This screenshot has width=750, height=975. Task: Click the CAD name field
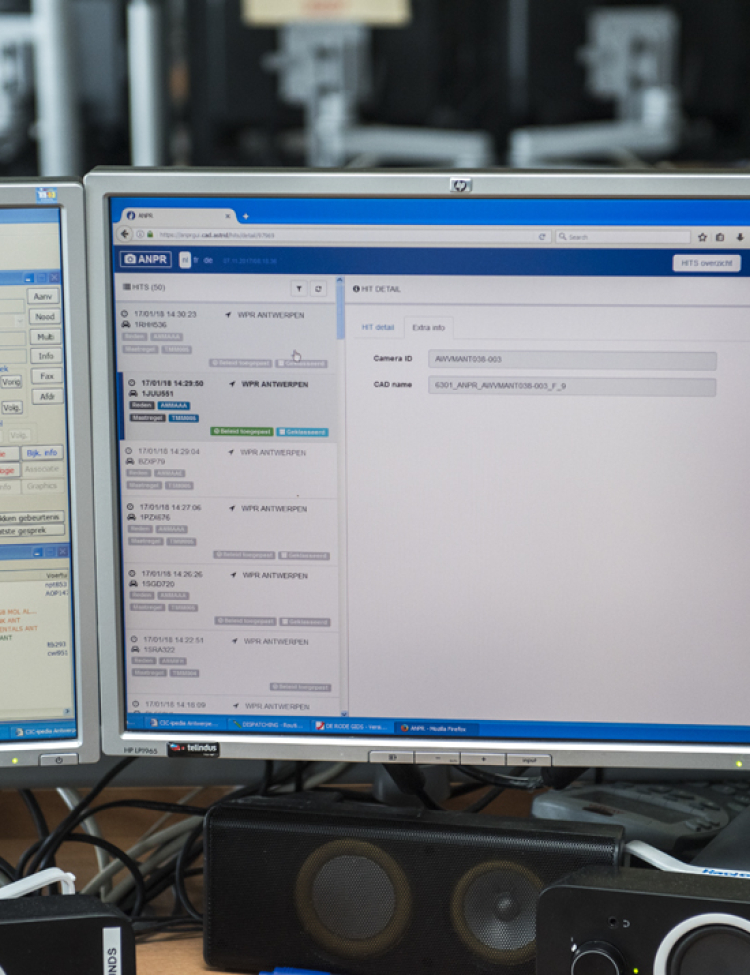coord(571,386)
